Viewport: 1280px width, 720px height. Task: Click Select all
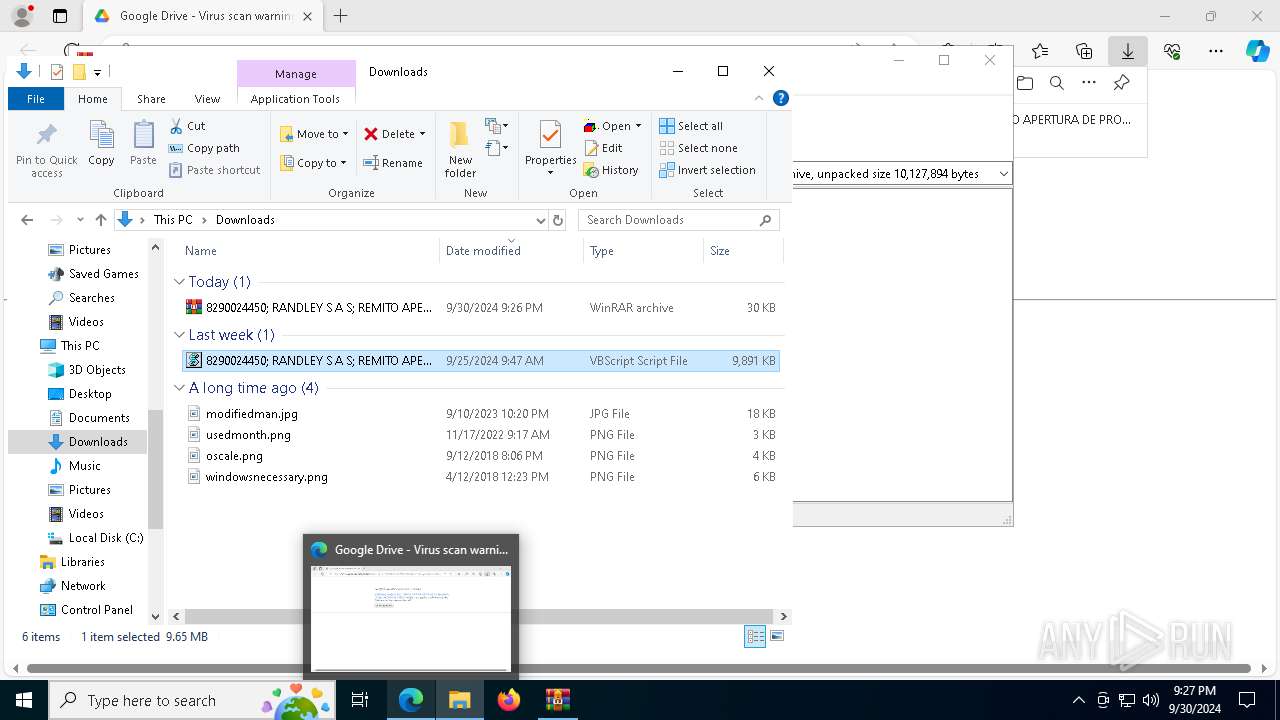coord(691,126)
